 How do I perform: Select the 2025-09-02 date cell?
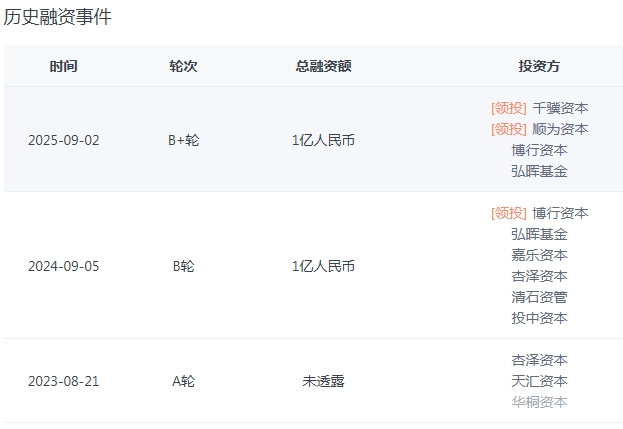pyautogui.click(x=64, y=140)
